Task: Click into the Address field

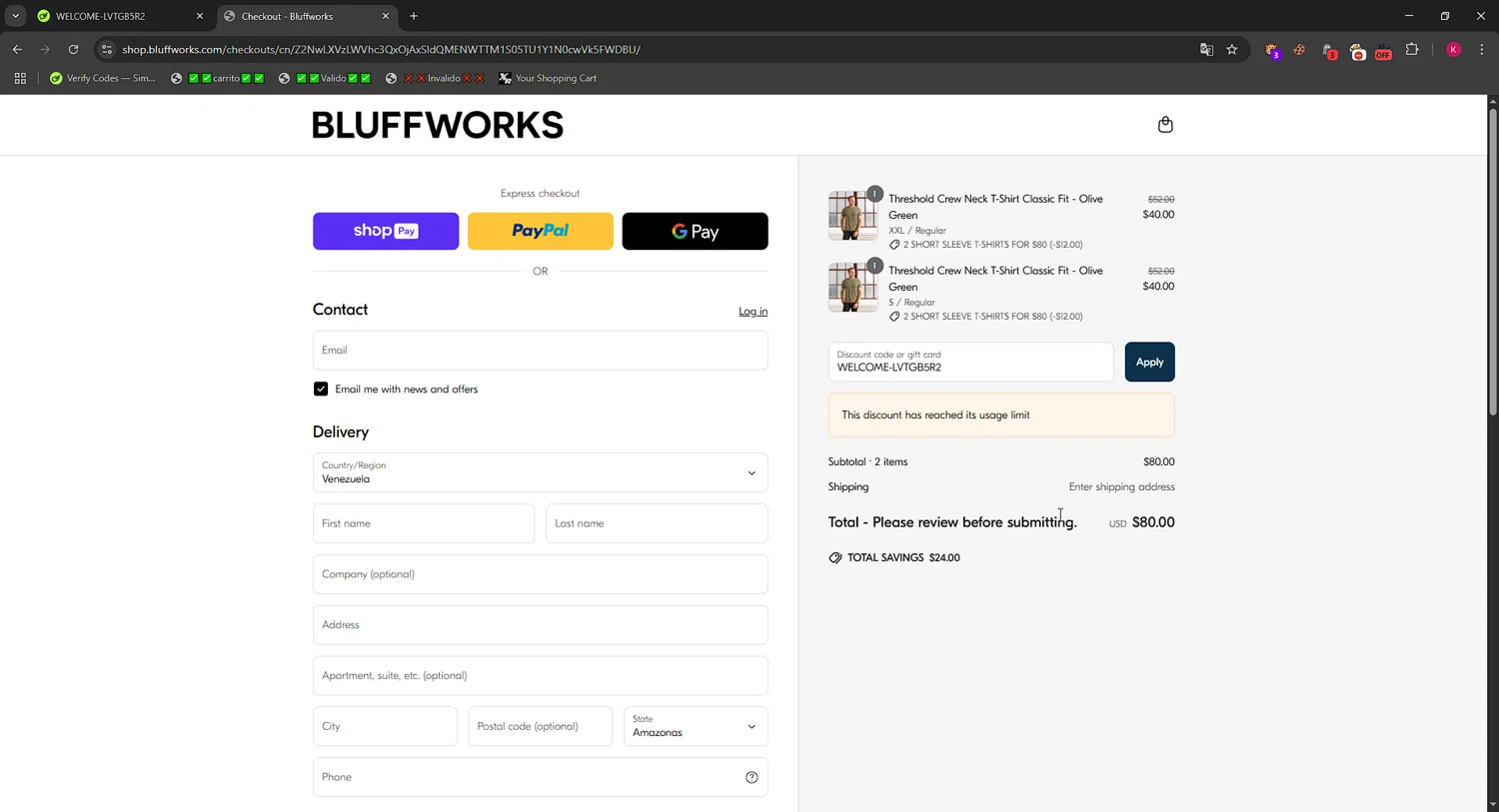Action: (x=540, y=625)
